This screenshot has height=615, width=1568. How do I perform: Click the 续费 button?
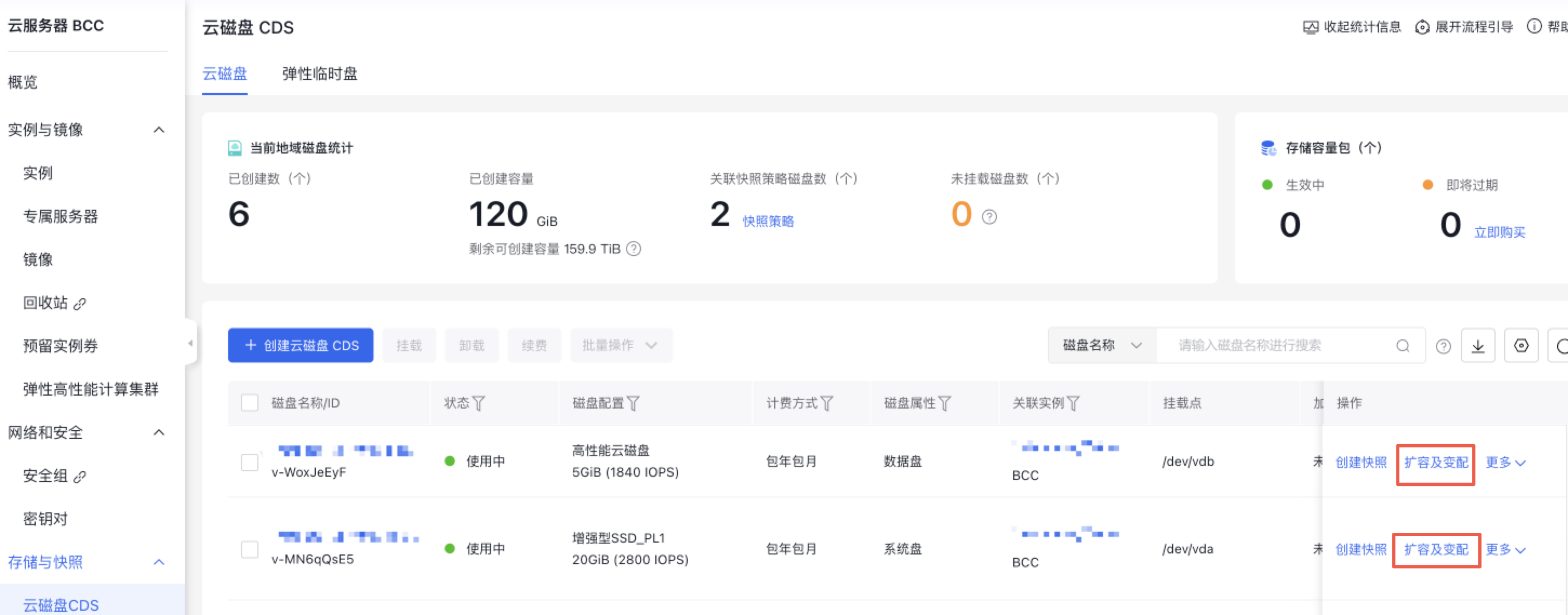(534, 345)
